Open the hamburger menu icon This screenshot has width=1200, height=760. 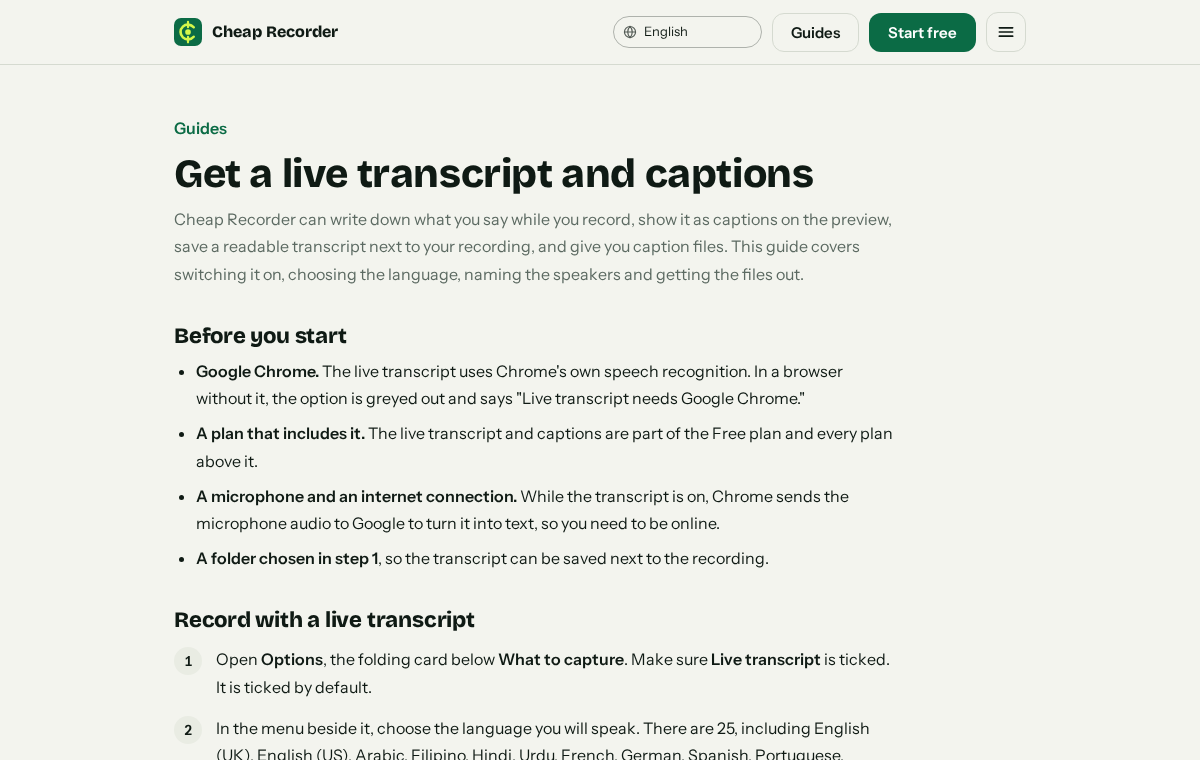coord(1006,32)
